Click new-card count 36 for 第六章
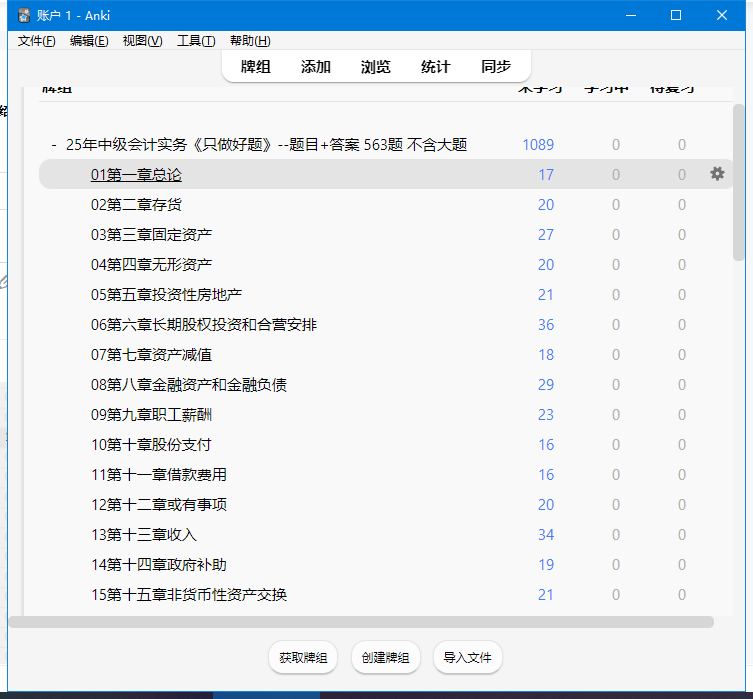The height and width of the screenshot is (699, 753). [x=546, y=325]
